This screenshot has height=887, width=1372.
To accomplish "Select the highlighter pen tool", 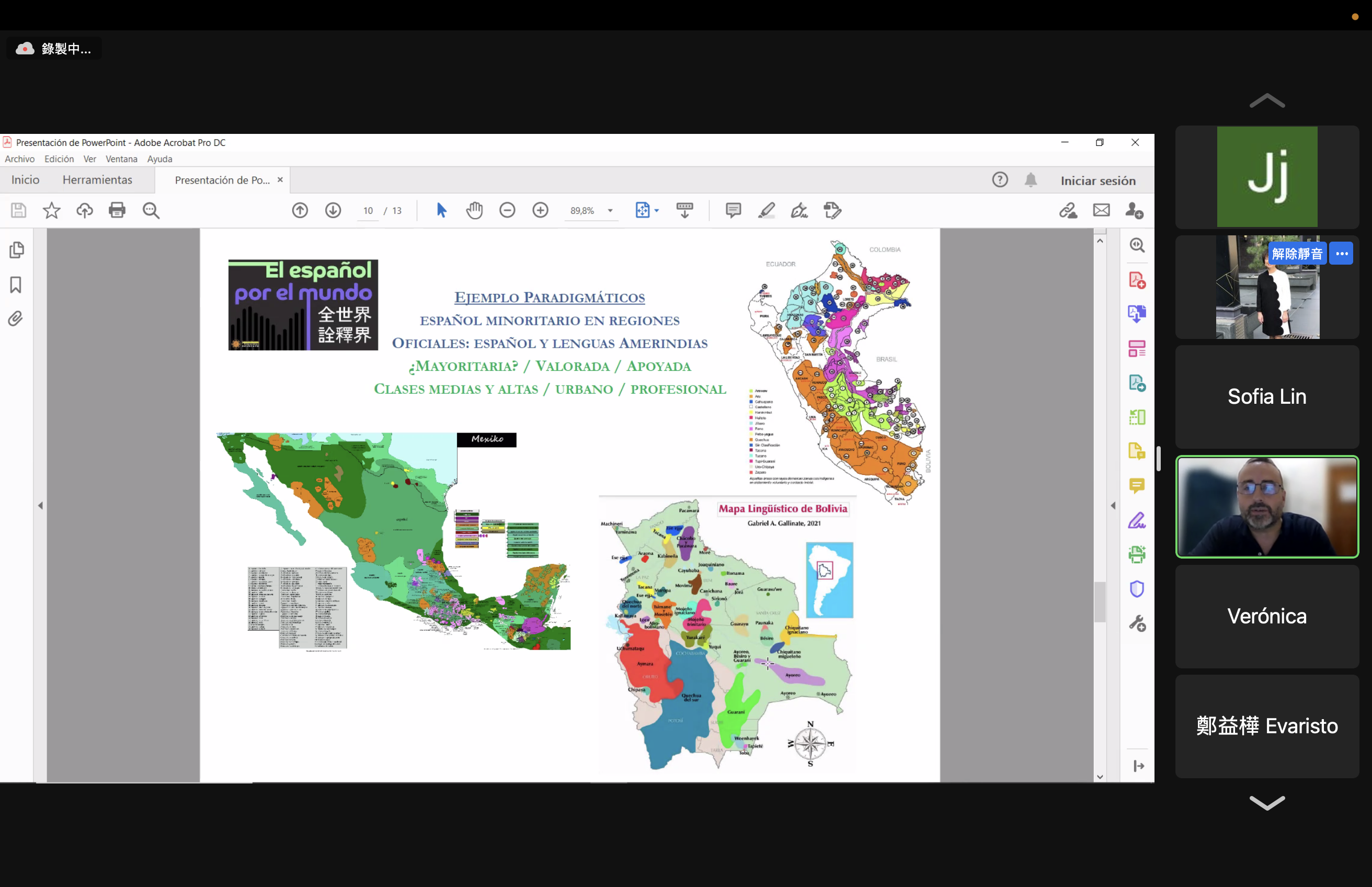I will pyautogui.click(x=767, y=210).
